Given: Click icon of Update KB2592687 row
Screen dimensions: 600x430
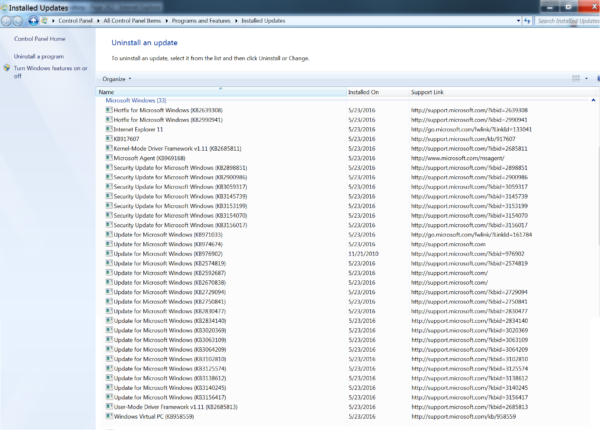Looking at the screenshot, I should 109,272.
